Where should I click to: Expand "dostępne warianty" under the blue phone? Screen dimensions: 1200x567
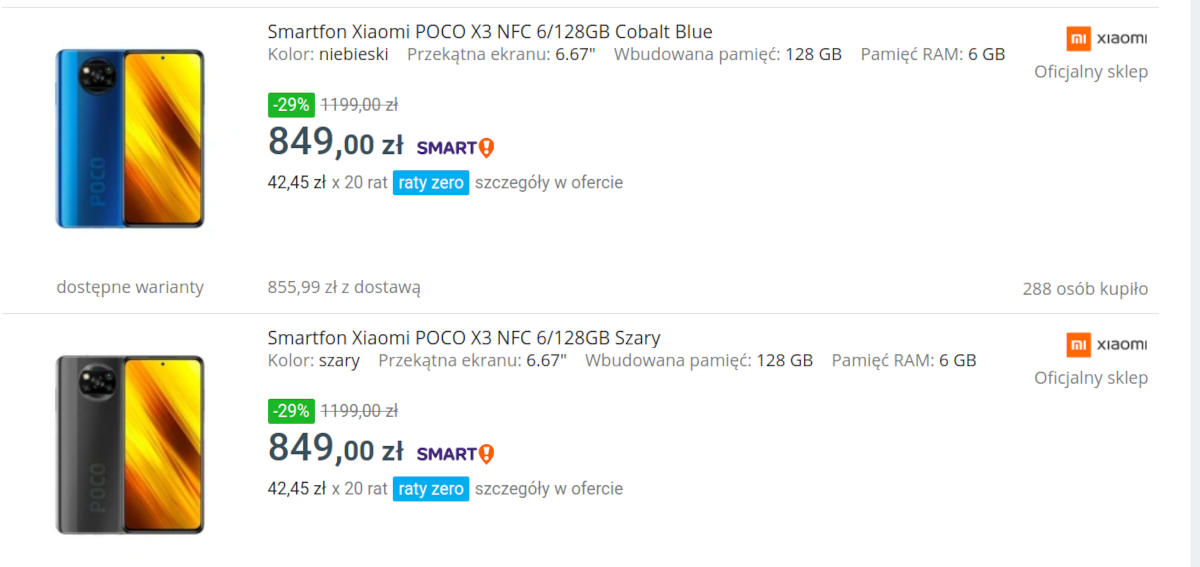(130, 288)
